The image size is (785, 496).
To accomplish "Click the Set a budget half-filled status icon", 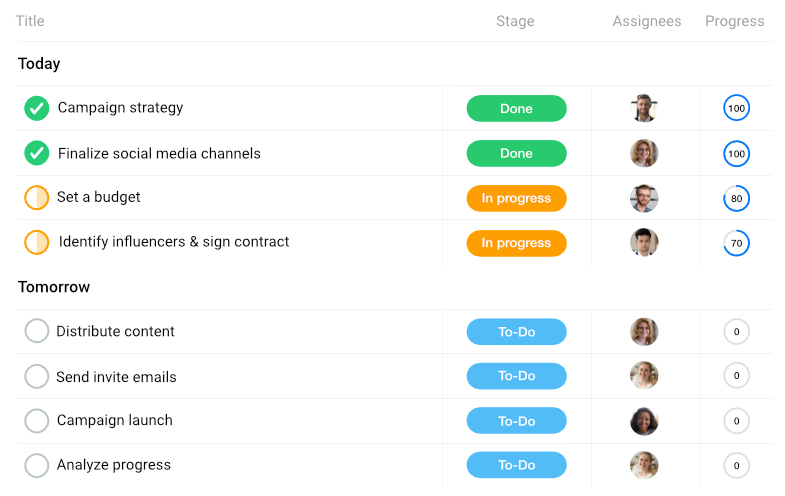I will tap(37, 198).
